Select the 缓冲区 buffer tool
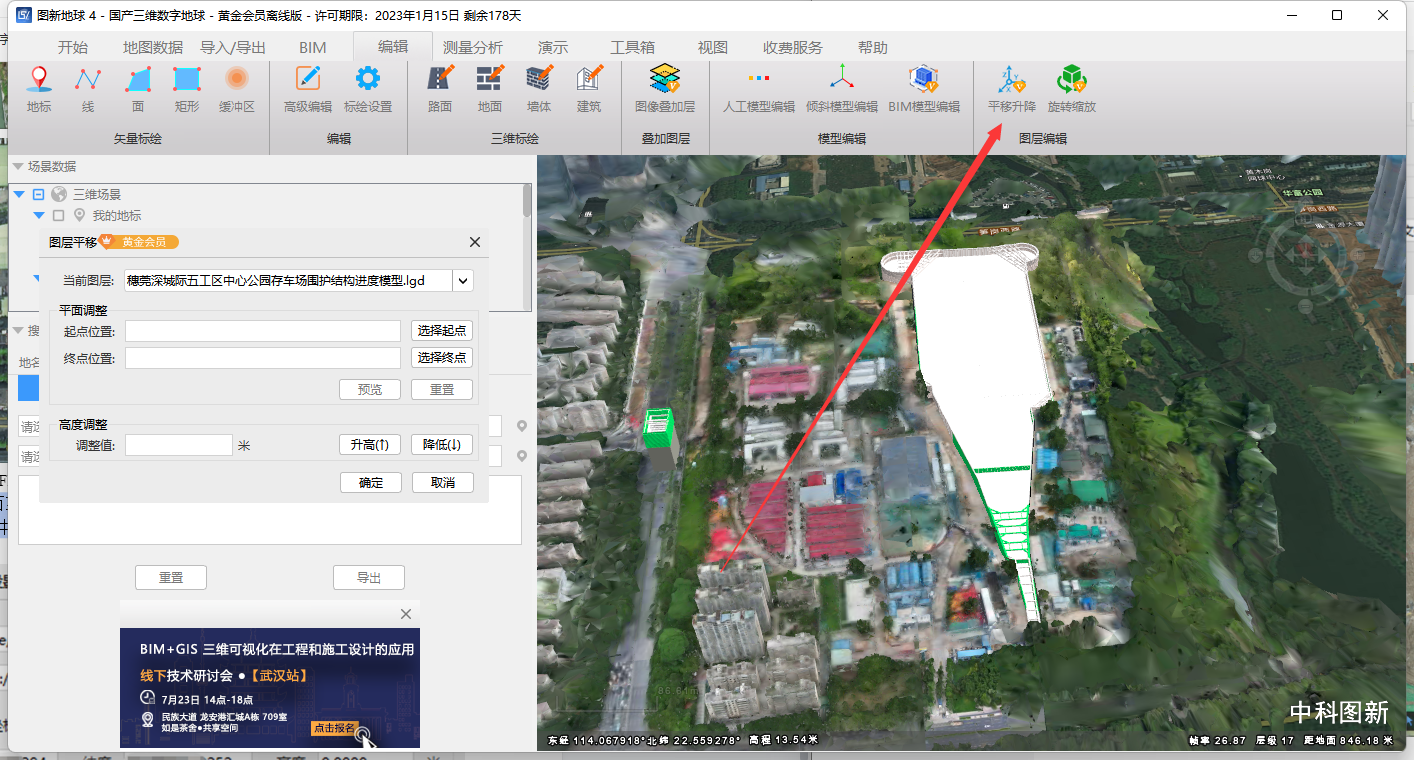 pos(237,89)
